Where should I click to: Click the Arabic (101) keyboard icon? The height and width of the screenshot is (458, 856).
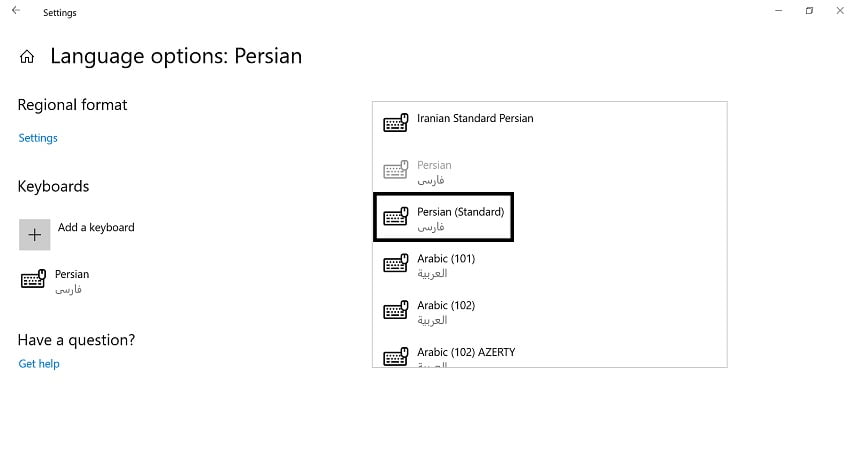[396, 264]
